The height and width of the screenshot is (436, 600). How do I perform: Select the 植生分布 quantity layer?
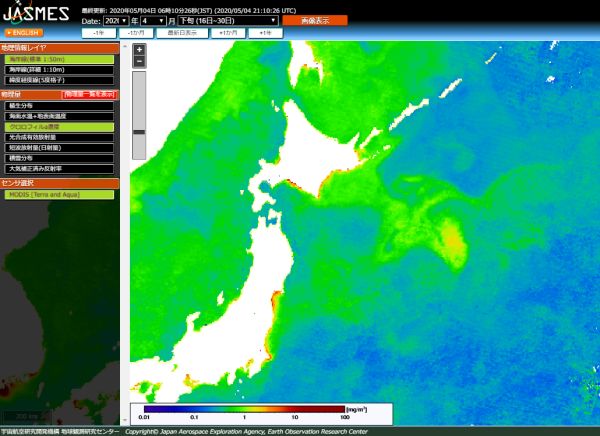pos(59,106)
